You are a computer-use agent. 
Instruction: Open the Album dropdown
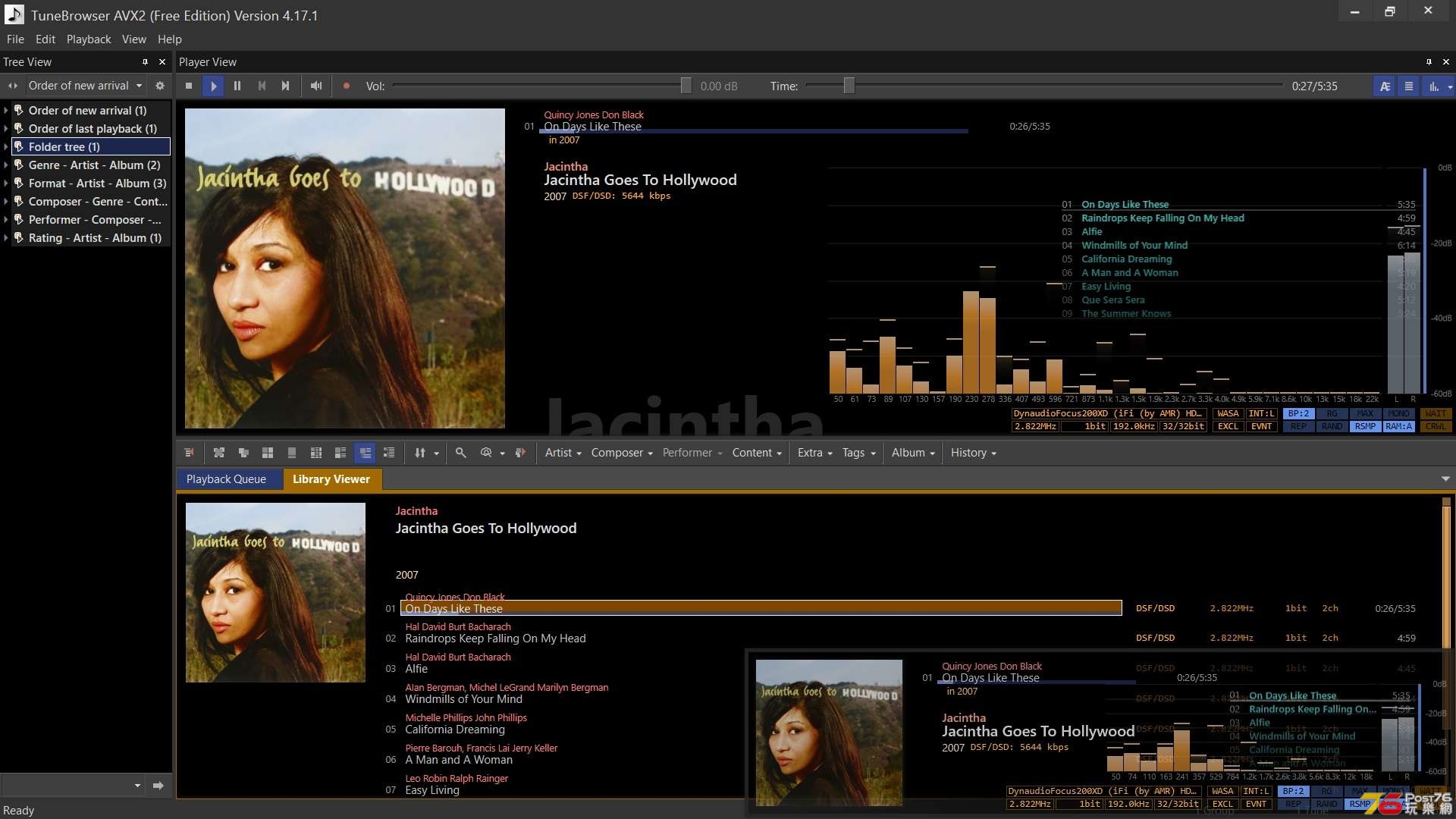[x=913, y=453]
